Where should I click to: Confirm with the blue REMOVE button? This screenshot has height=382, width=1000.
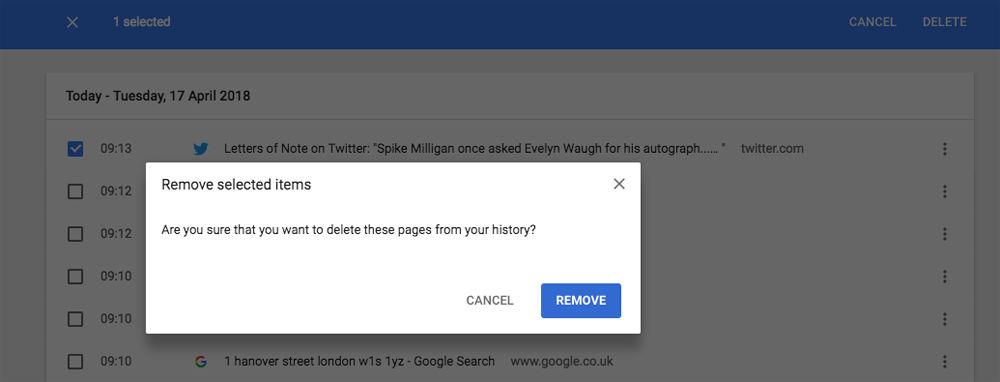click(581, 300)
